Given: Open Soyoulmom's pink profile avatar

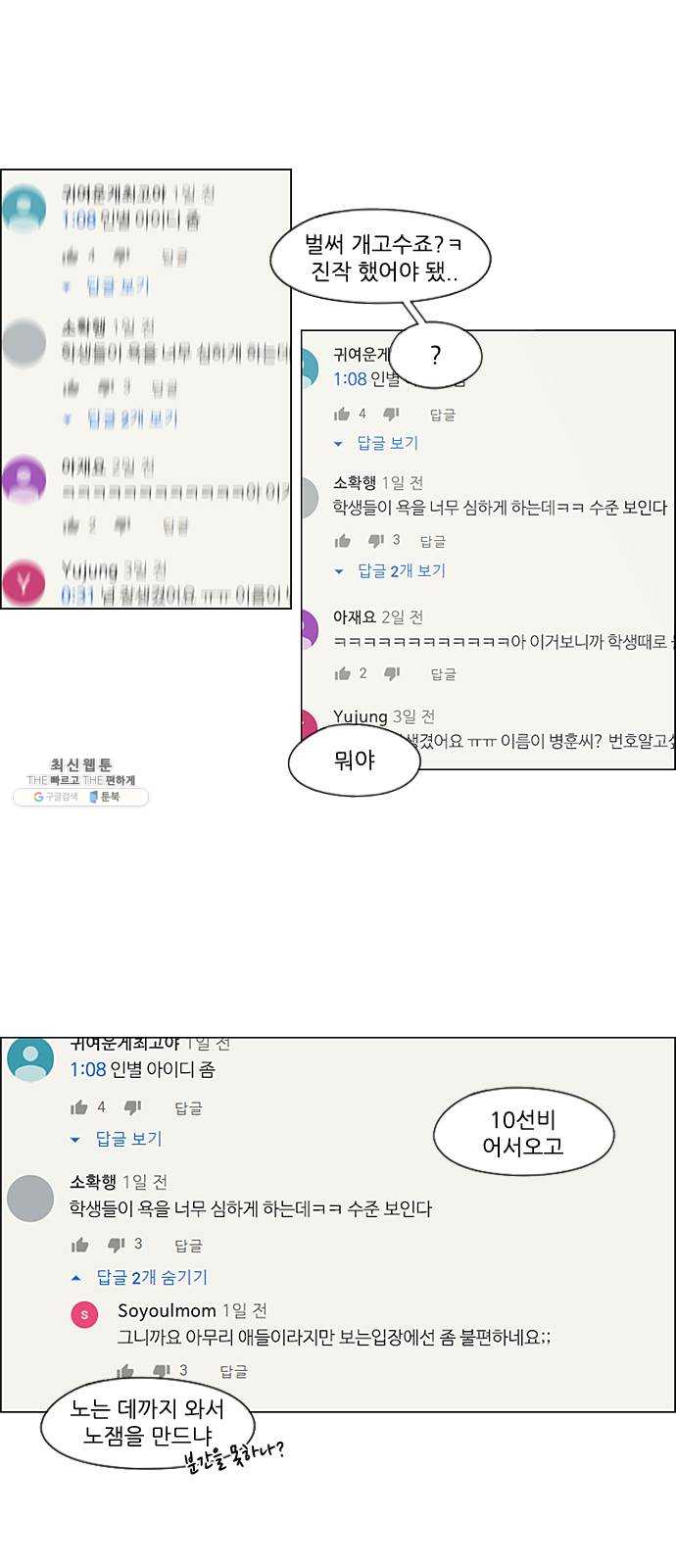Looking at the screenshot, I should coord(85,1315).
